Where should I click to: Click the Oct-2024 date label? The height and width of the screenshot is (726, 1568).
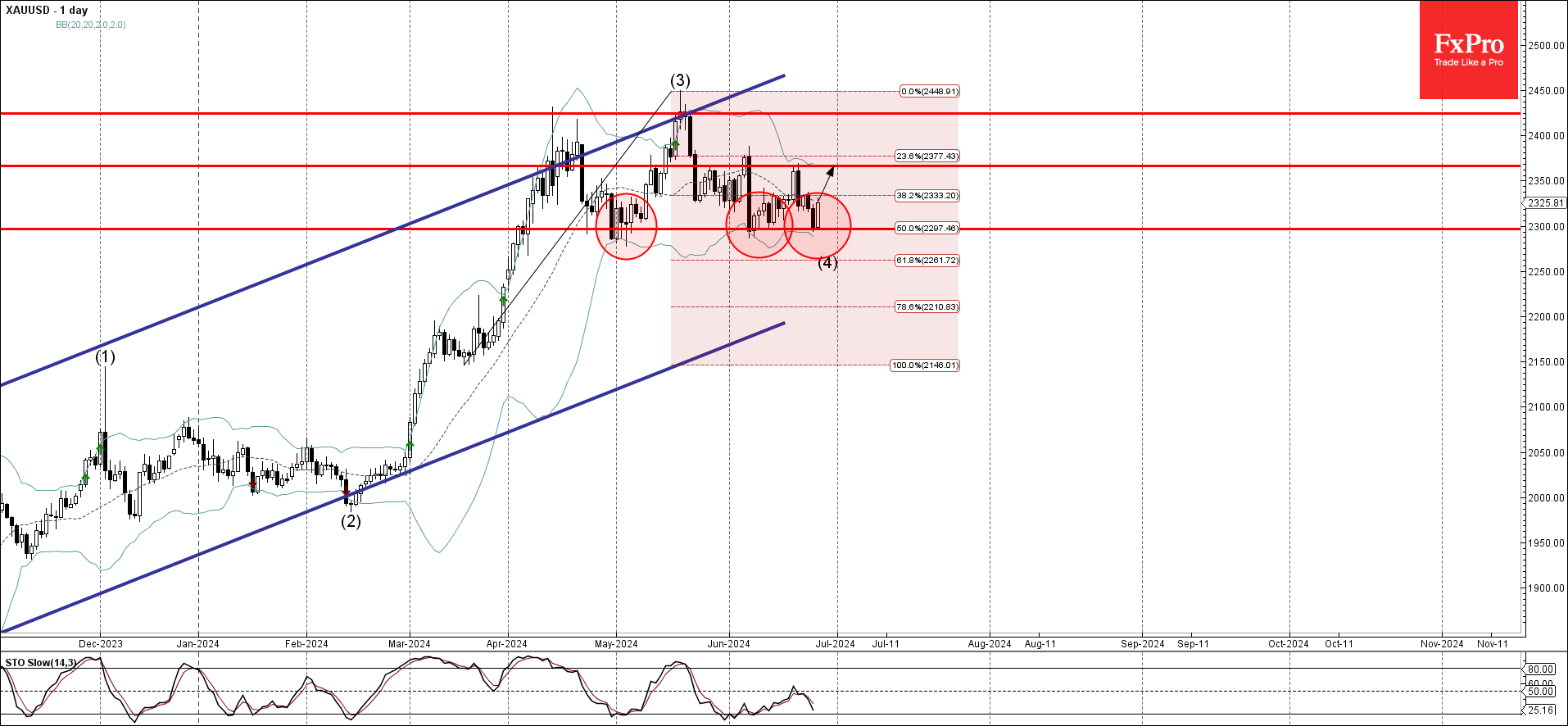(x=1289, y=644)
